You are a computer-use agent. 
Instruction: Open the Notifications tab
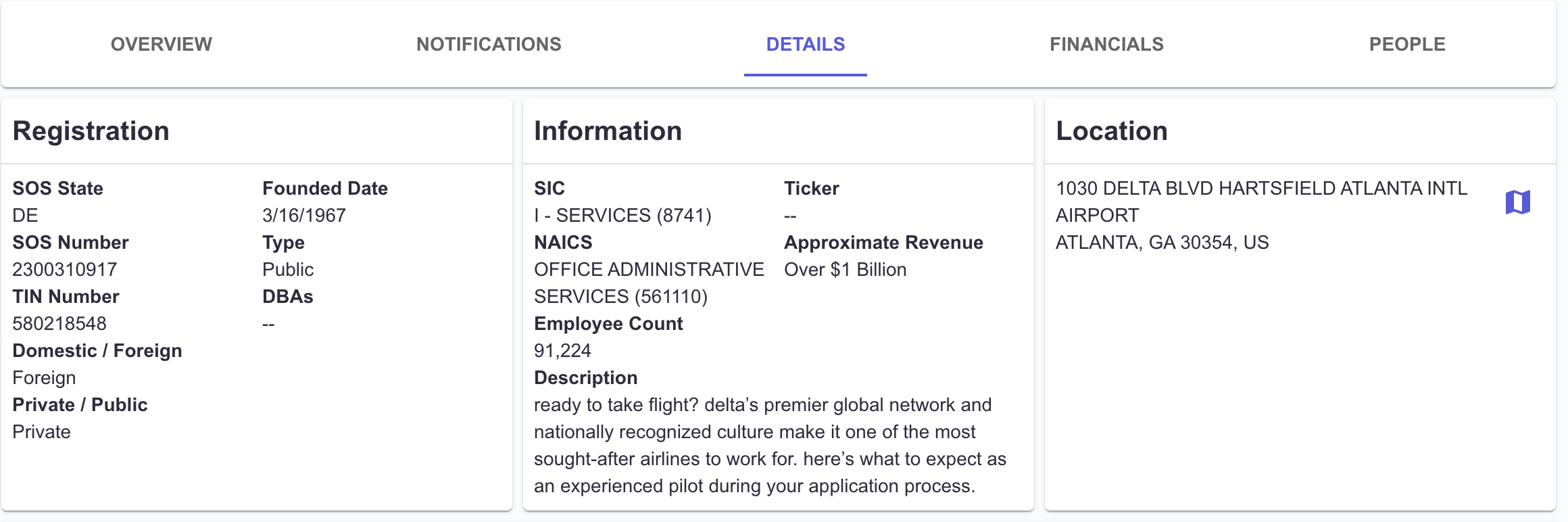pyautogui.click(x=489, y=45)
